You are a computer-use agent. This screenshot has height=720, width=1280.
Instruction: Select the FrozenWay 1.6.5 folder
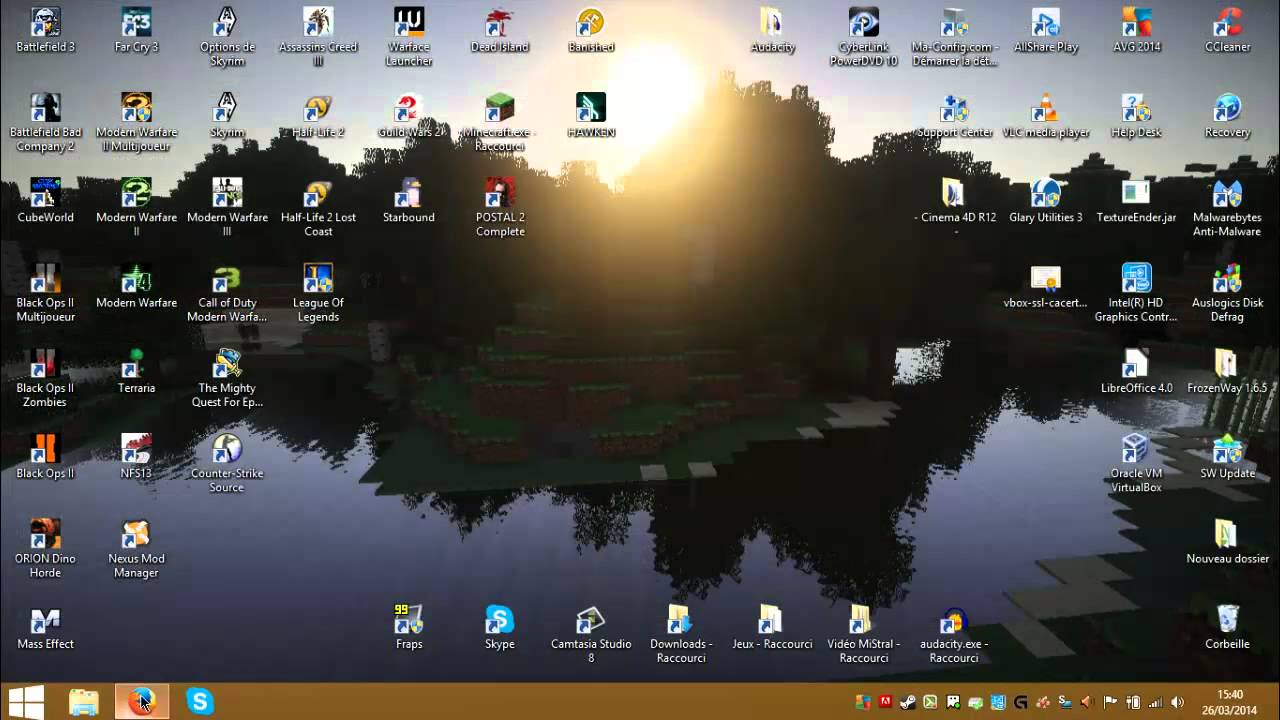1227,363
